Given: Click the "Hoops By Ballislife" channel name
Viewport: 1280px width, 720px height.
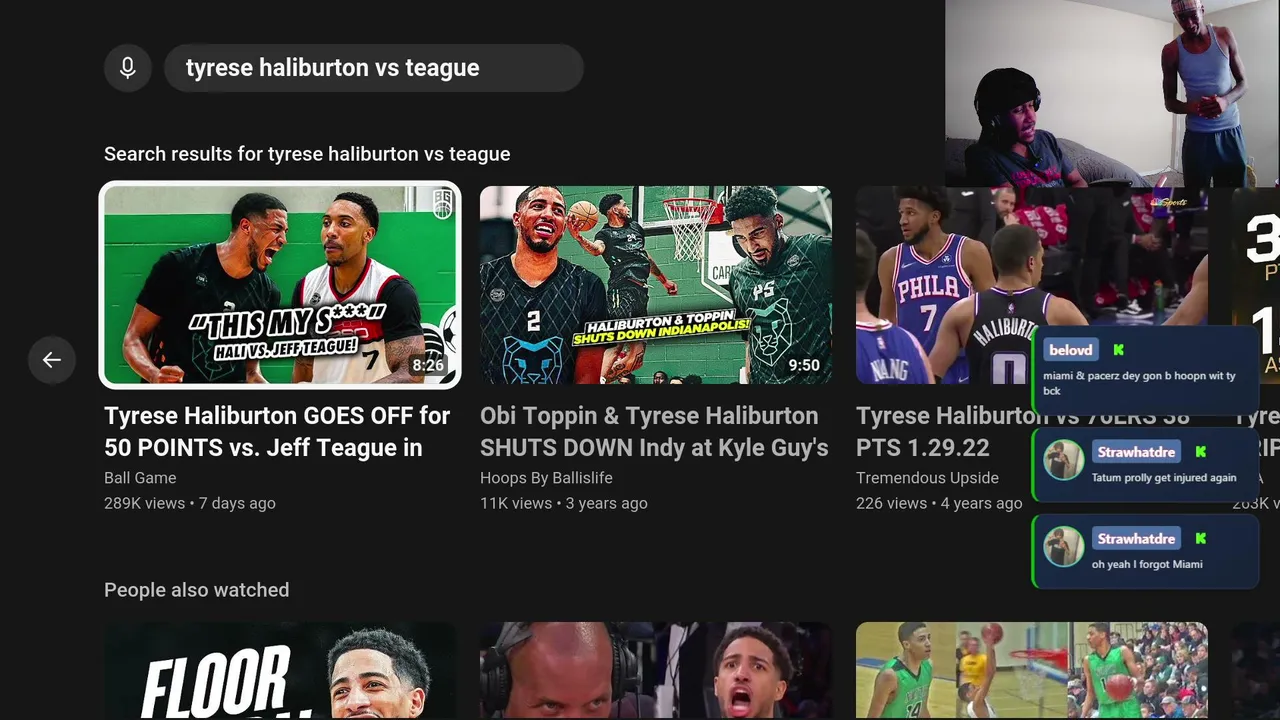Looking at the screenshot, I should pyautogui.click(x=546, y=478).
